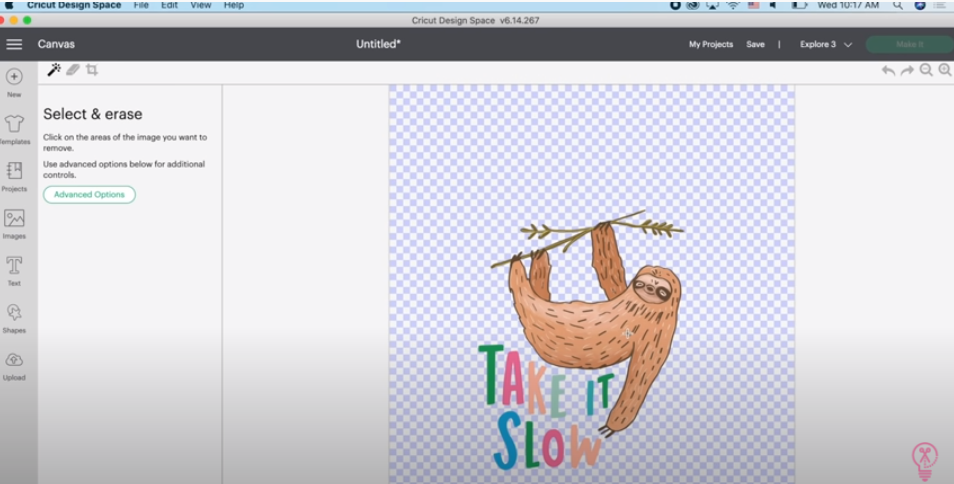Open the hamburger menu icon

pyautogui.click(x=14, y=44)
